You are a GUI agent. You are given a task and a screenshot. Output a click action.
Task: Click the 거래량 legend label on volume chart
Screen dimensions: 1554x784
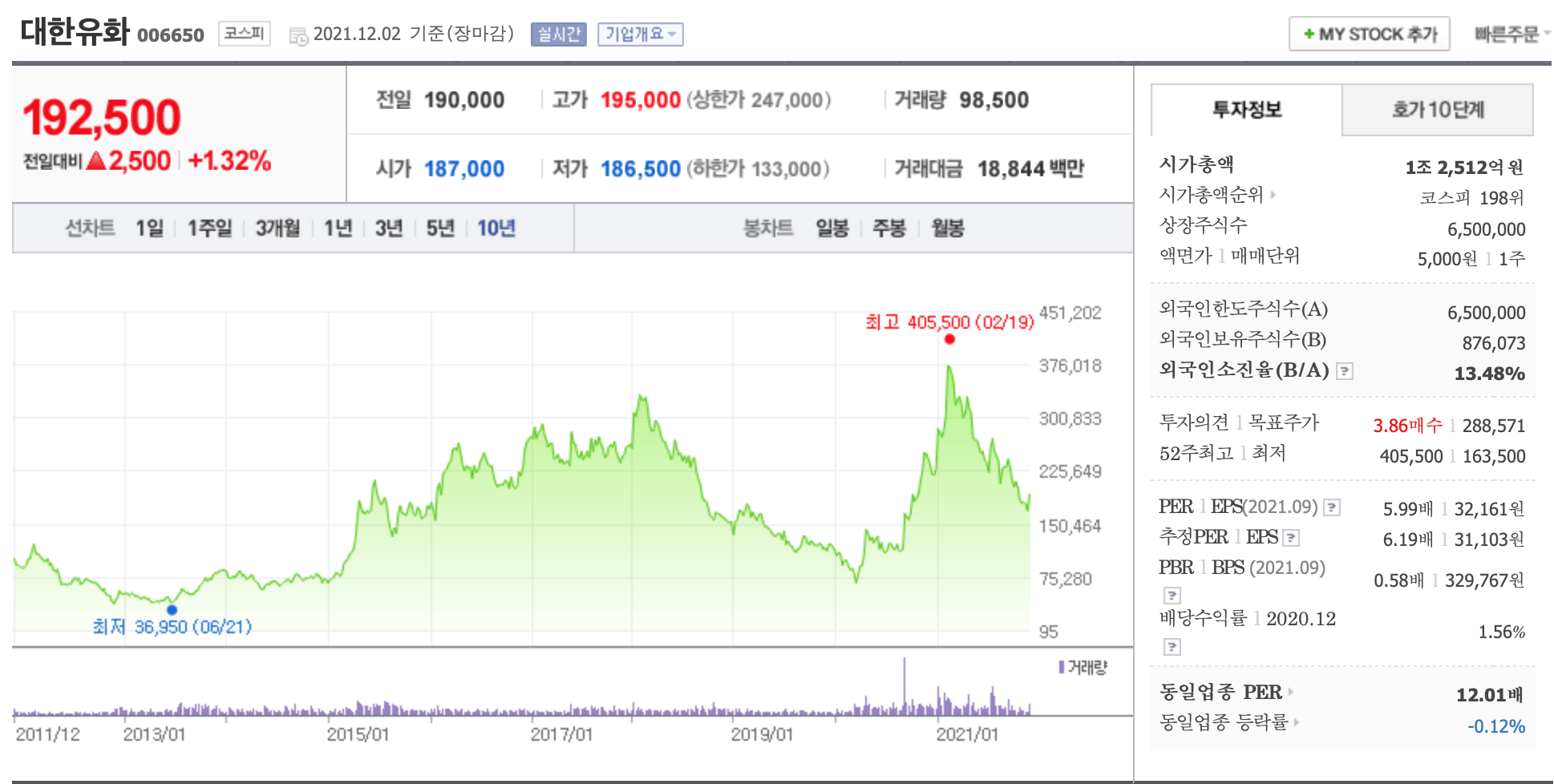[1083, 667]
